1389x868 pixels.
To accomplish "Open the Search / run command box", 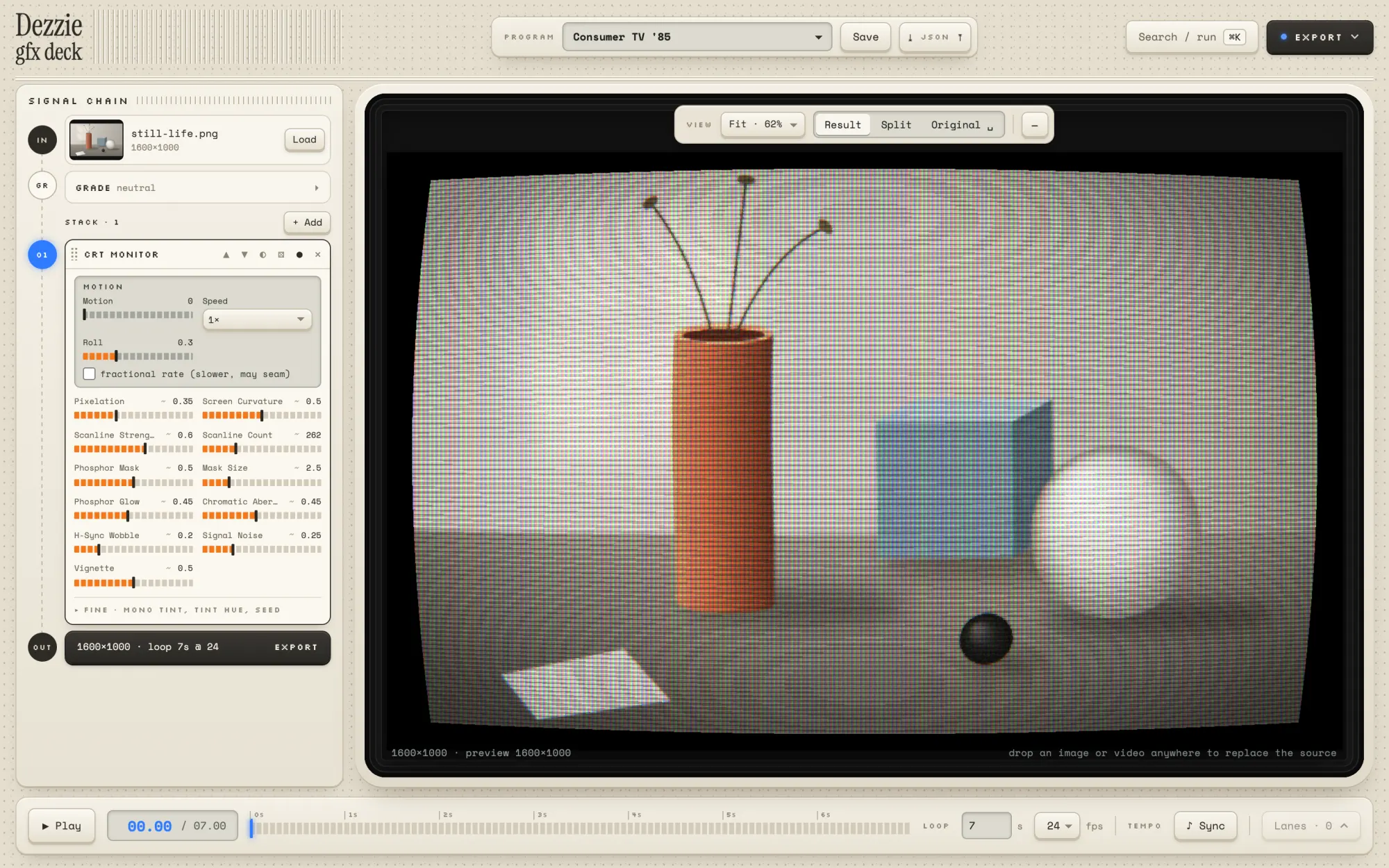I will pyautogui.click(x=1192, y=37).
